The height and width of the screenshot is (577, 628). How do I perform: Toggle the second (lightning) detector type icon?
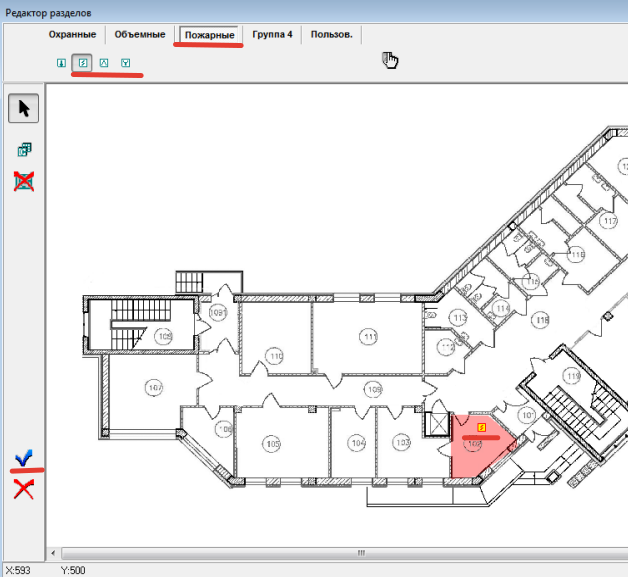coord(83,63)
